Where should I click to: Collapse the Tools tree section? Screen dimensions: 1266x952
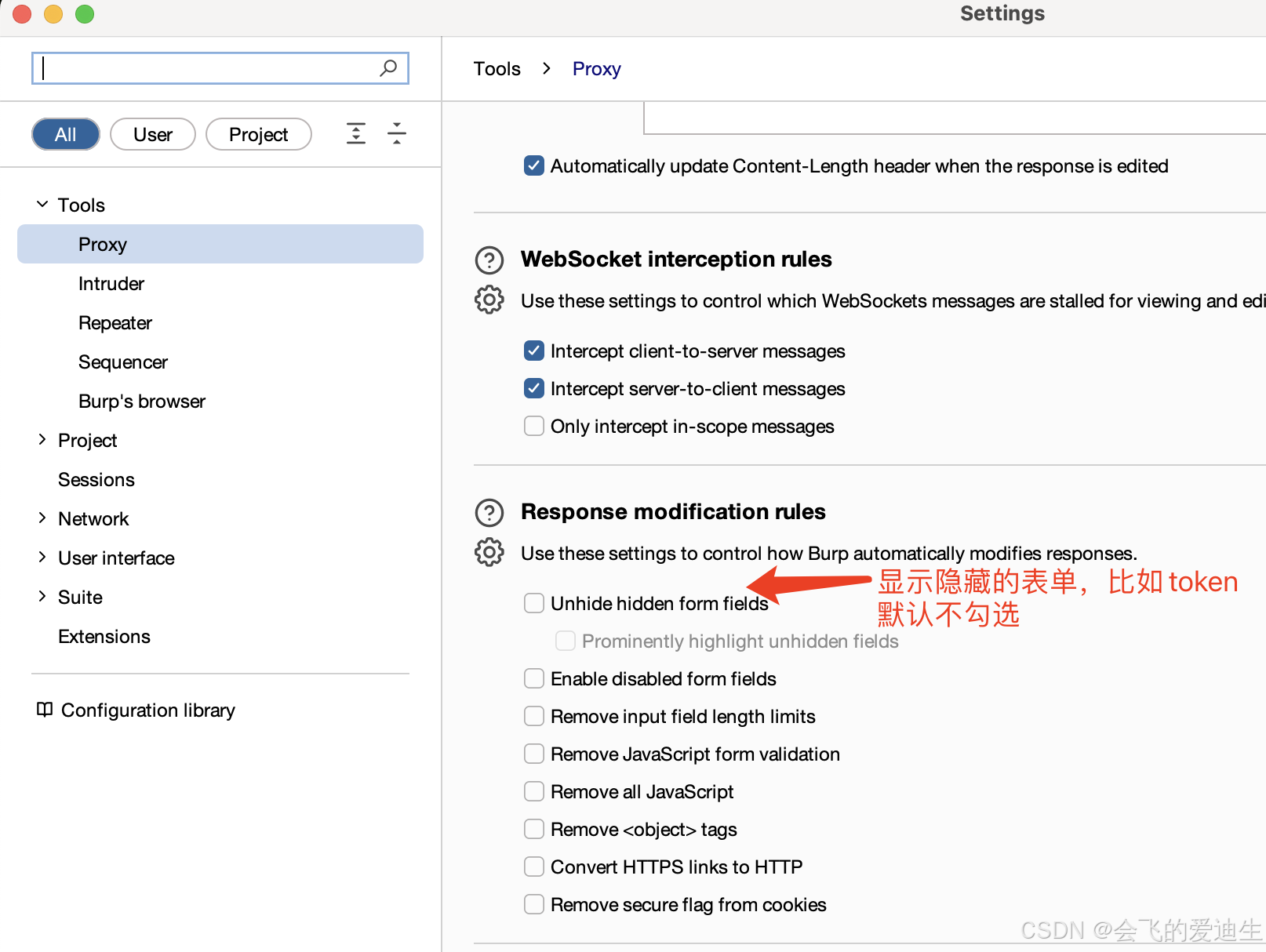(42, 205)
